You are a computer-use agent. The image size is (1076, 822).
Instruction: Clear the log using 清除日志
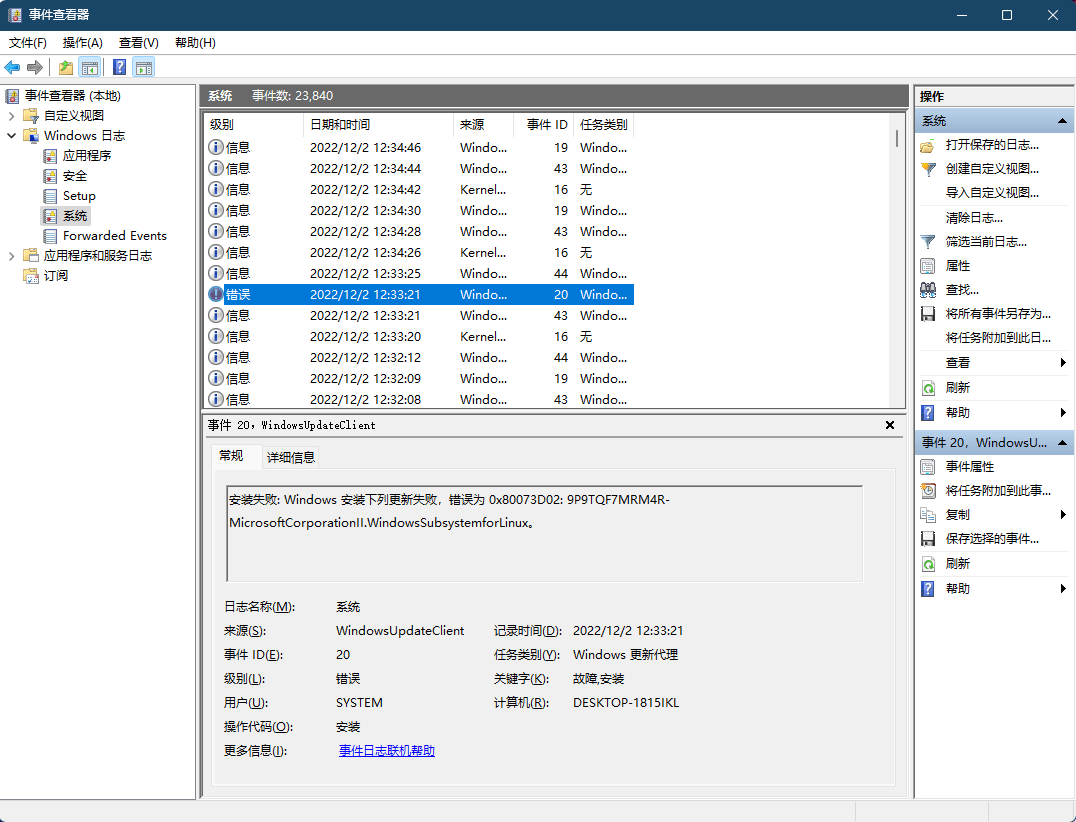[966, 217]
